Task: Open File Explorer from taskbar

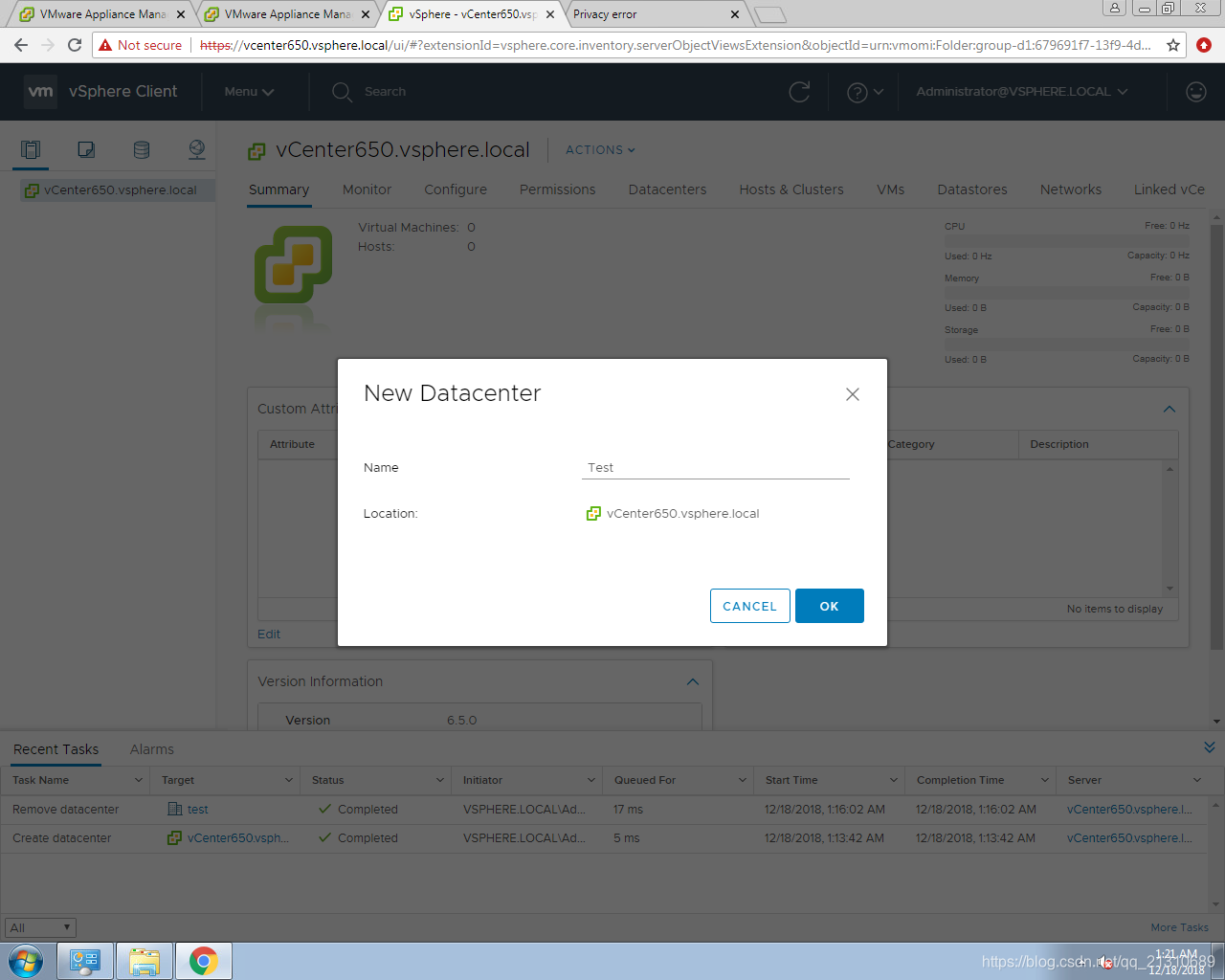Action: pos(145,961)
